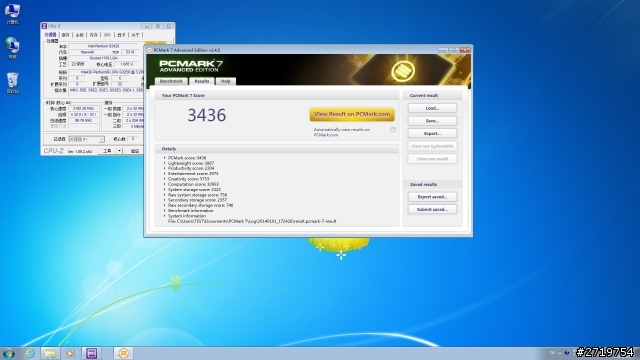The image size is (640, 360).
Task: Switch to the Benchmark tab in PCMark 7
Action: tap(171, 81)
